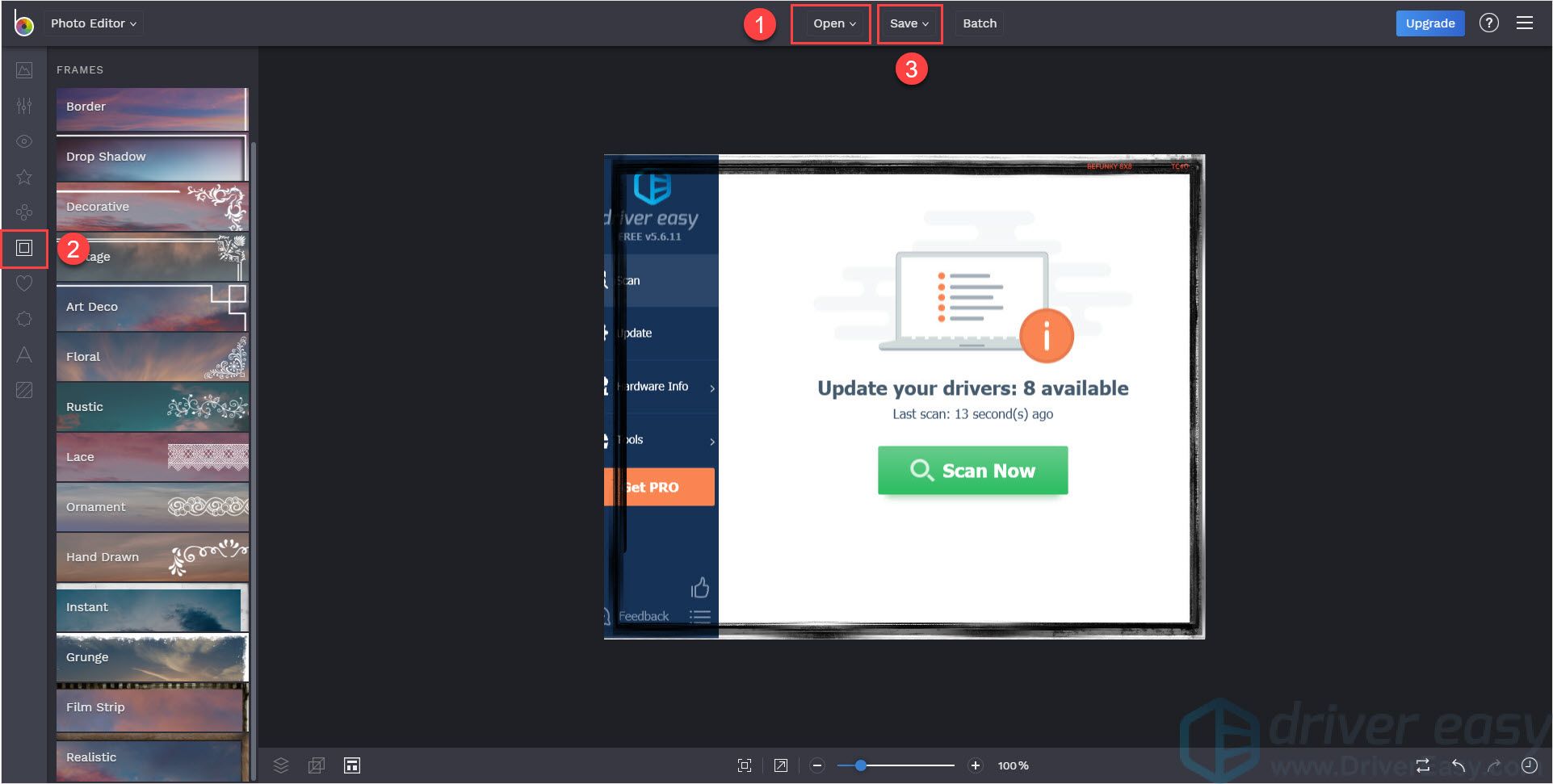1553x784 pixels.
Task: Open the Artsy flower icon
Action: click(x=24, y=212)
